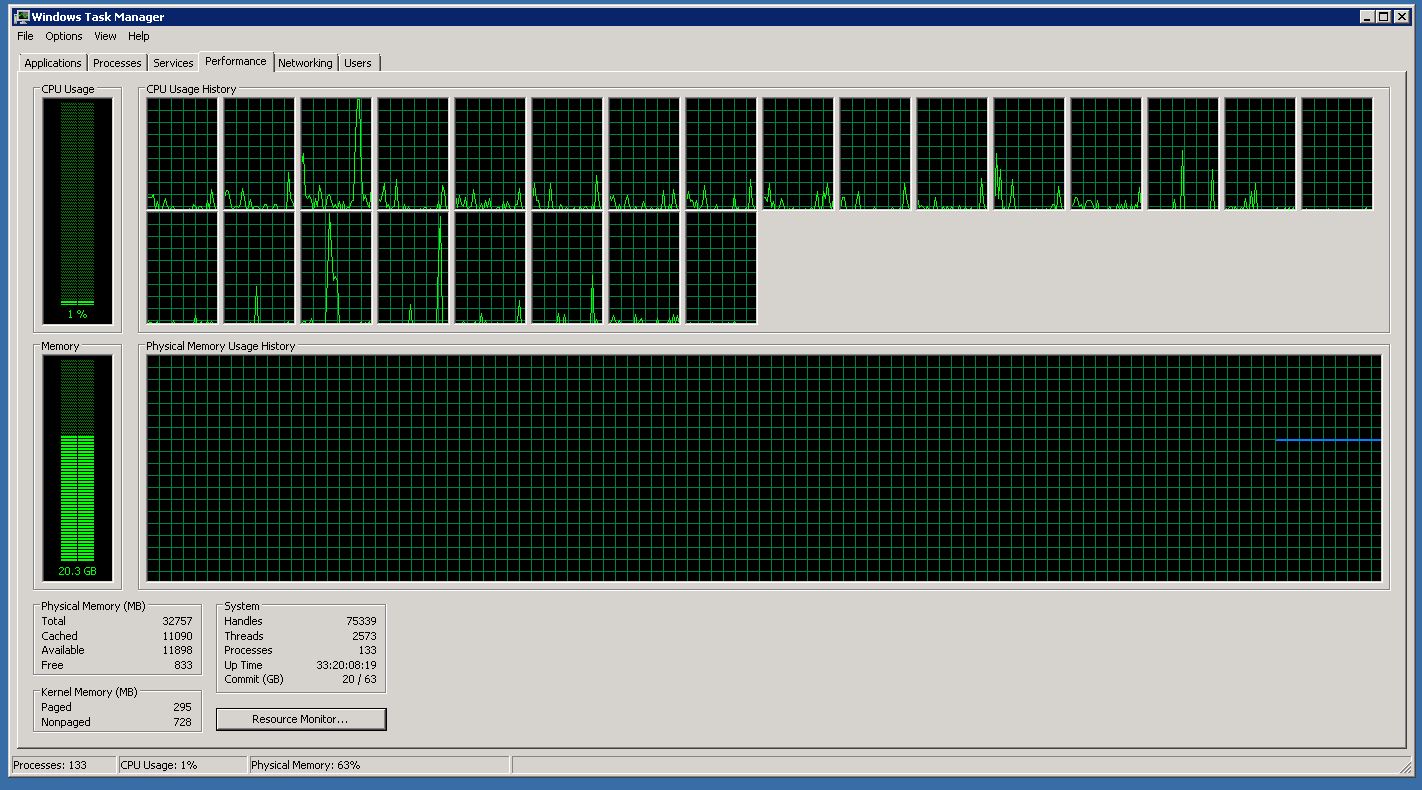This screenshot has height=790, width=1422.
Task: Click the blue line in memory history graph
Action: click(x=1328, y=440)
